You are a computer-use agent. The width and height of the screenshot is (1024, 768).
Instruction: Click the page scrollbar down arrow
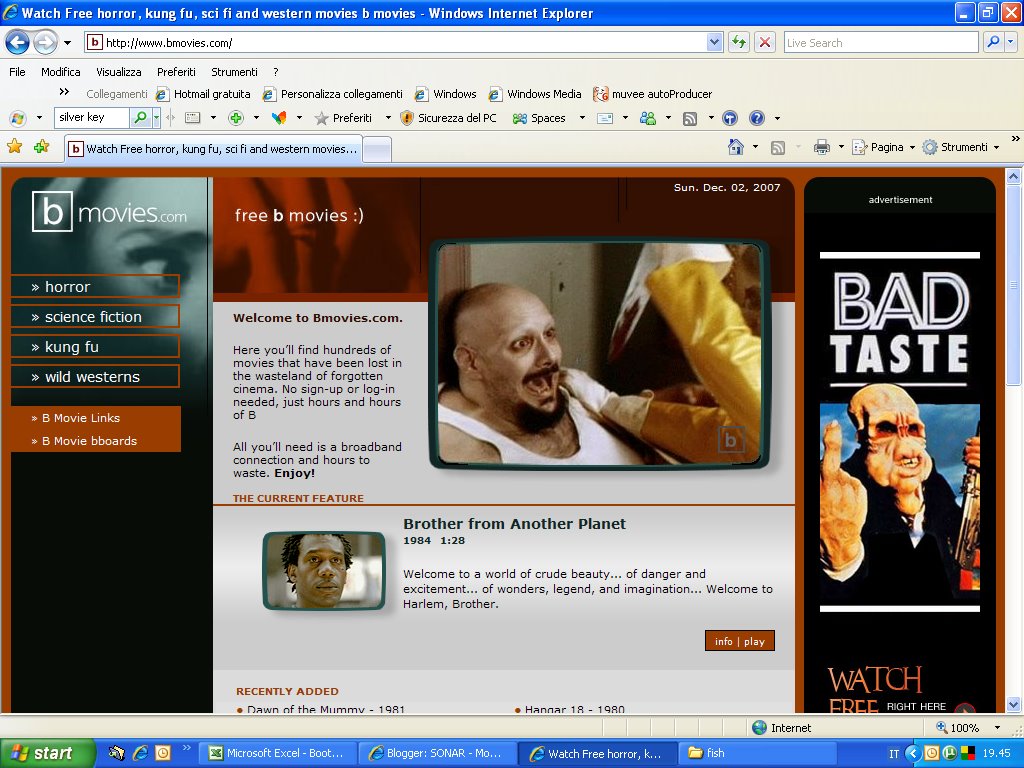1013,705
